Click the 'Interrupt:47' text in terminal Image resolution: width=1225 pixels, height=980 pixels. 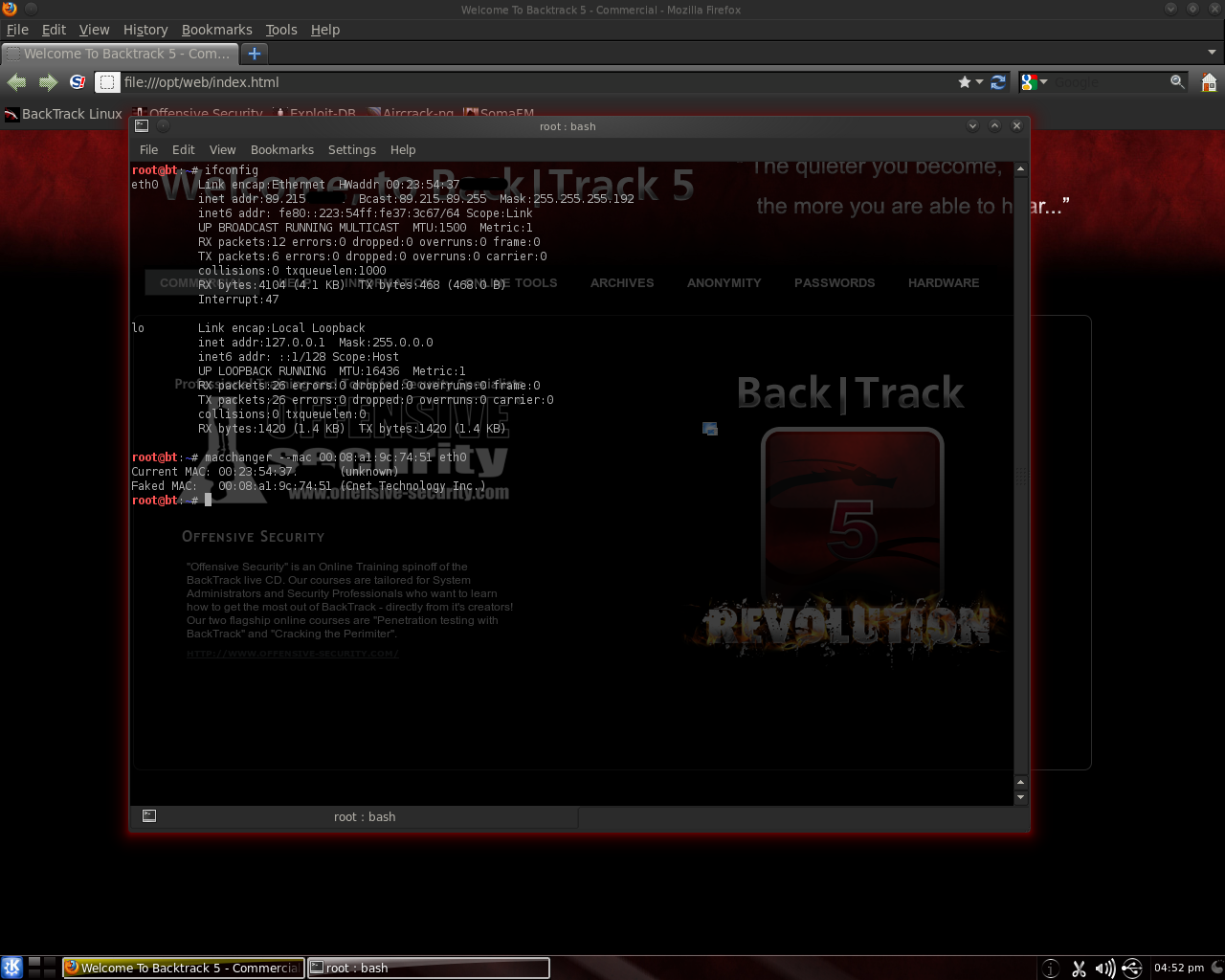(x=238, y=300)
